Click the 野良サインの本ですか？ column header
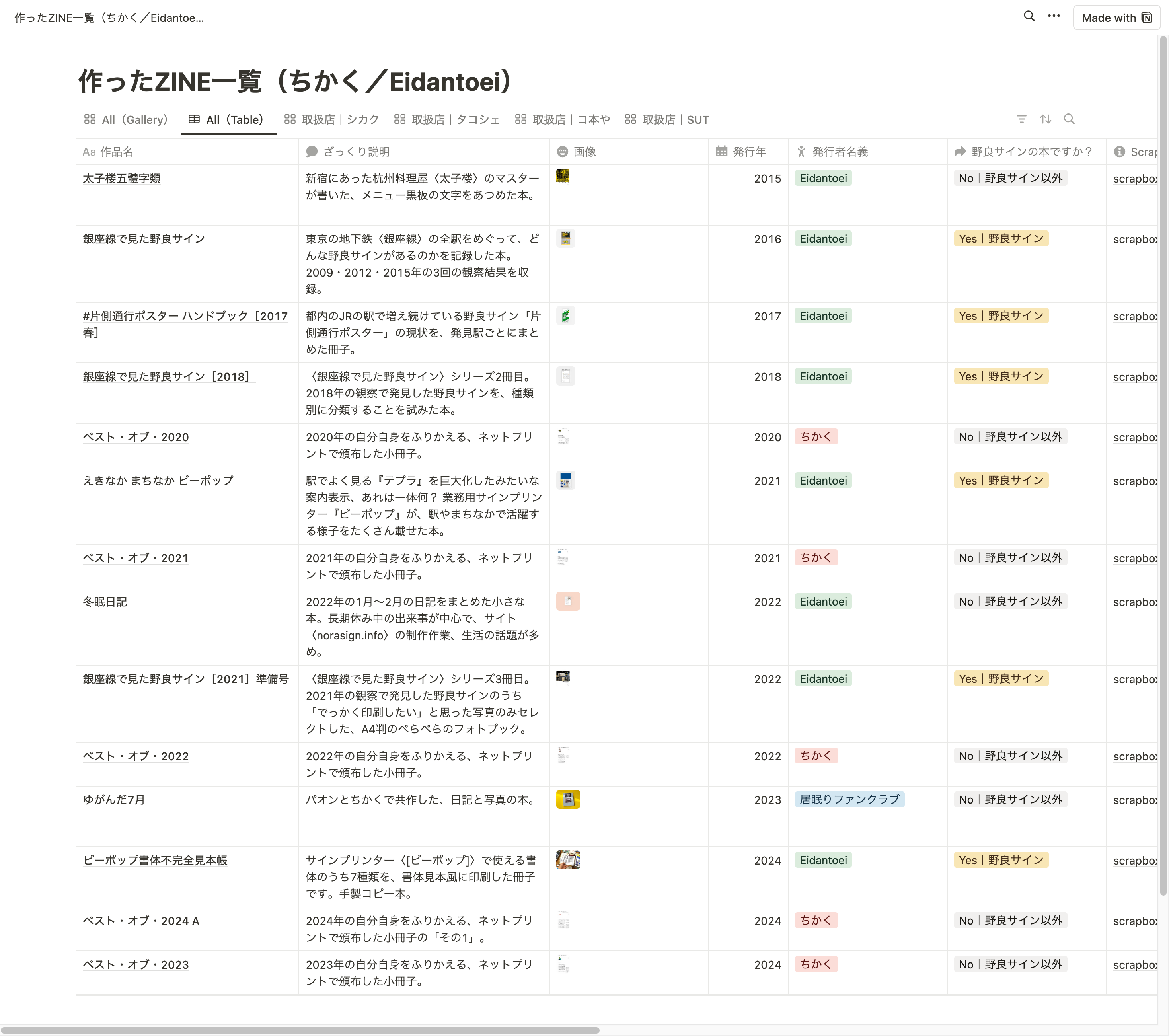This screenshot has width=1169, height=1036. tap(1032, 152)
